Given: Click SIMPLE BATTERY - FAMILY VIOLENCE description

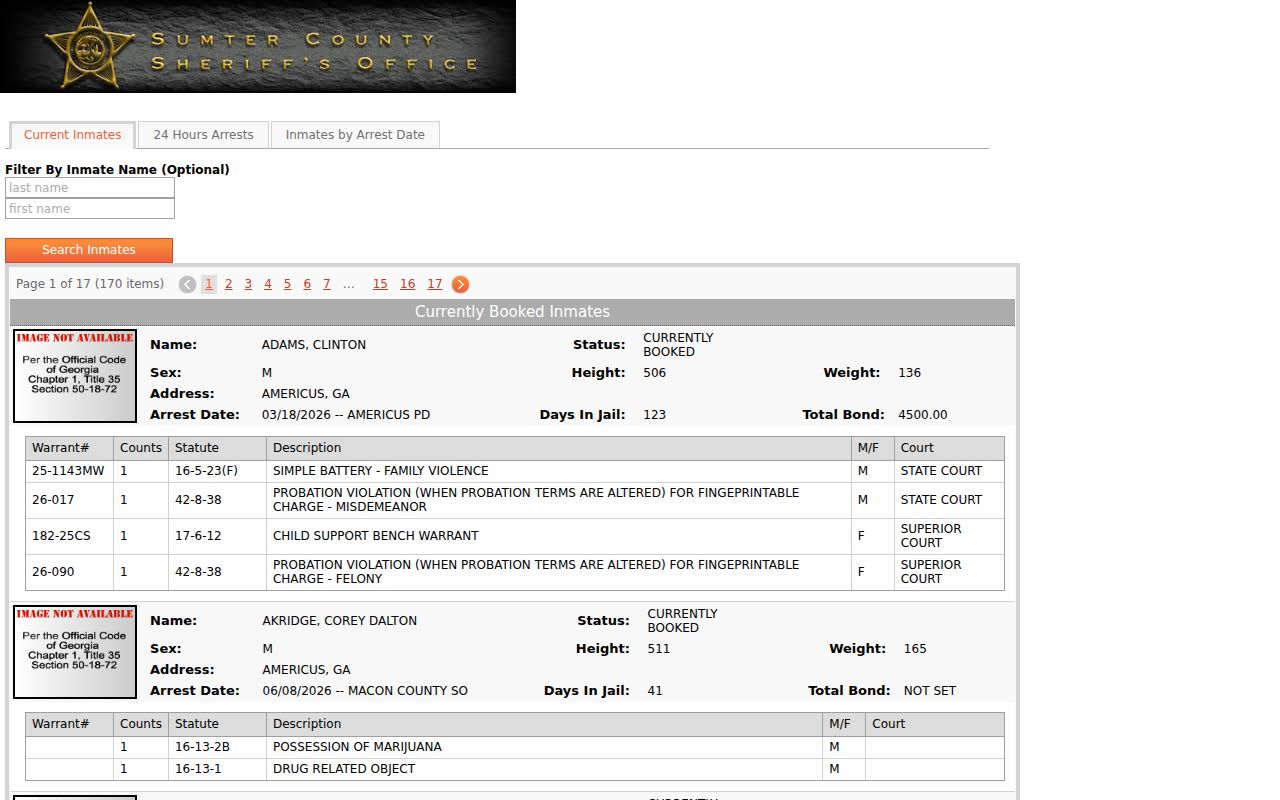Looking at the screenshot, I should [381, 471].
